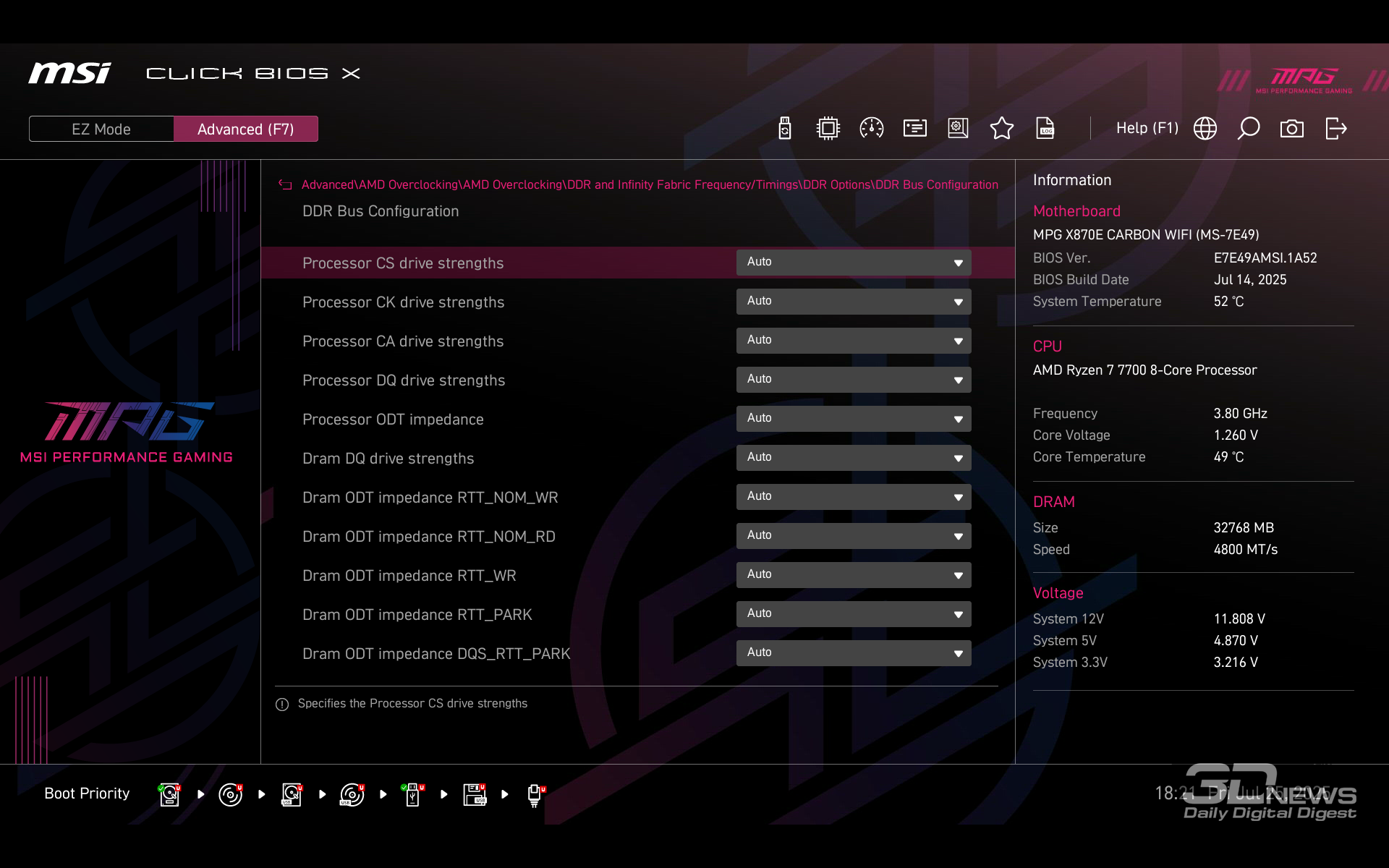The image size is (1389, 868).
Task: Click the exit arrow icon
Action: [1335, 129]
